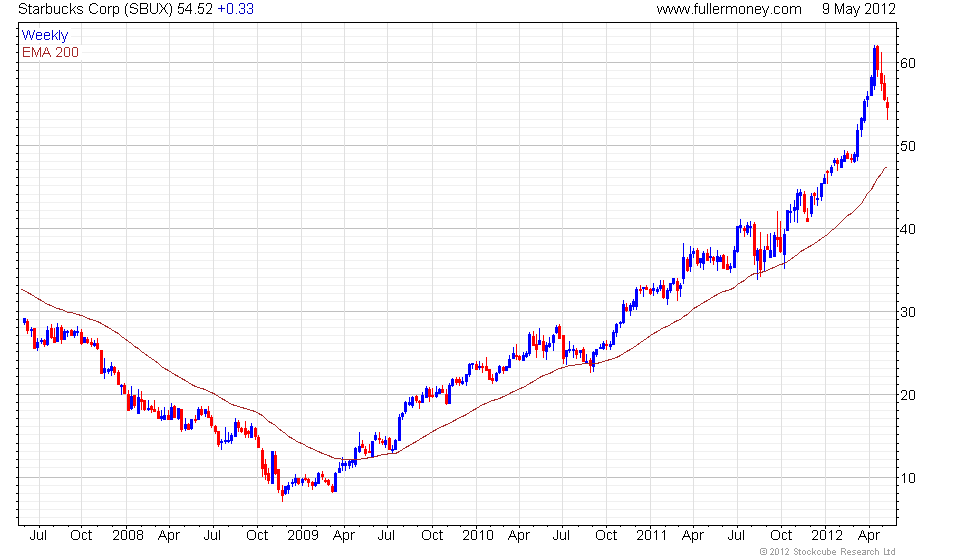
Task: Click the Apr label after 2009
Action: click(x=344, y=536)
